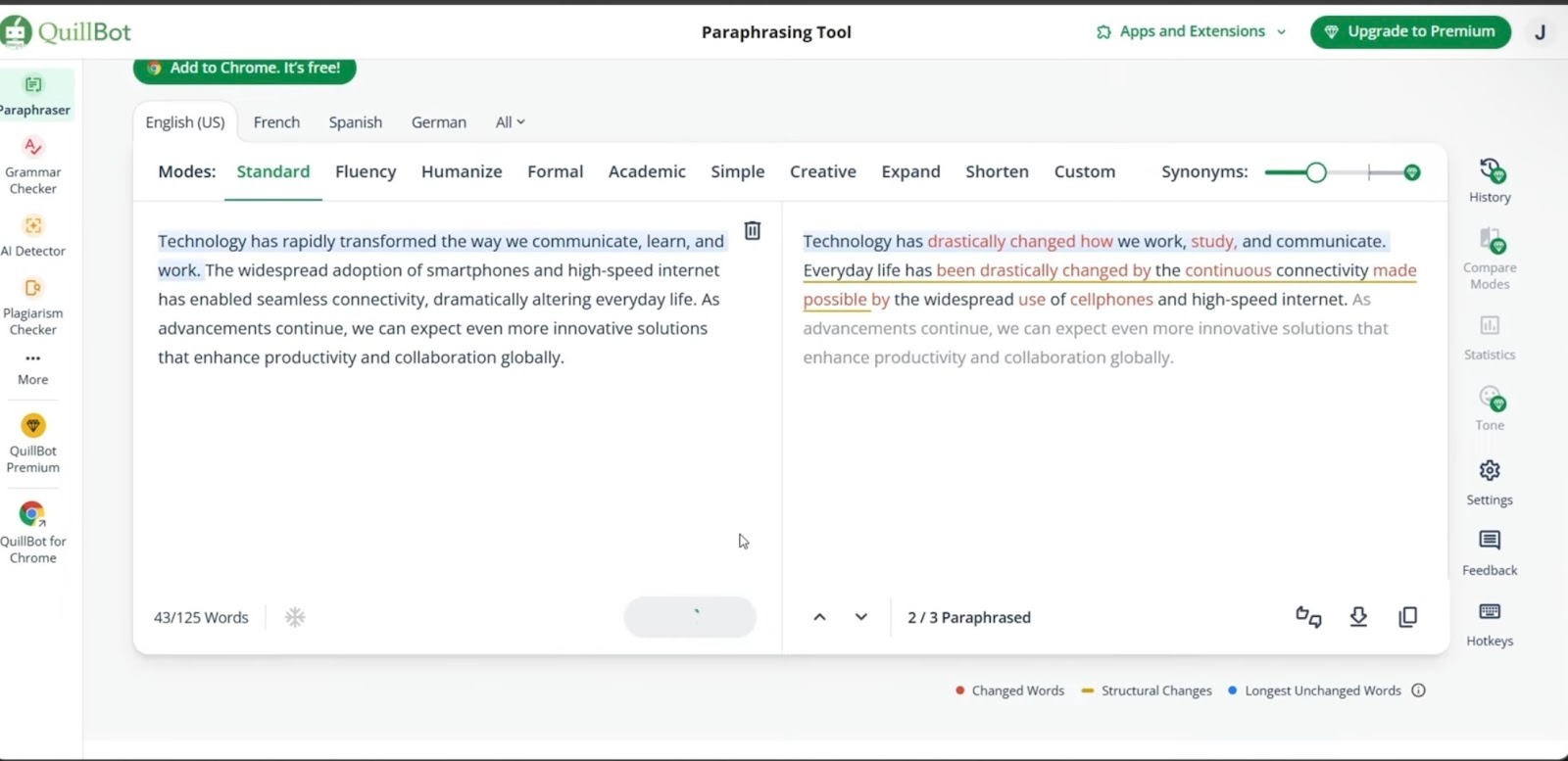
Task: Delete input text with trash icon
Action: pos(753,230)
